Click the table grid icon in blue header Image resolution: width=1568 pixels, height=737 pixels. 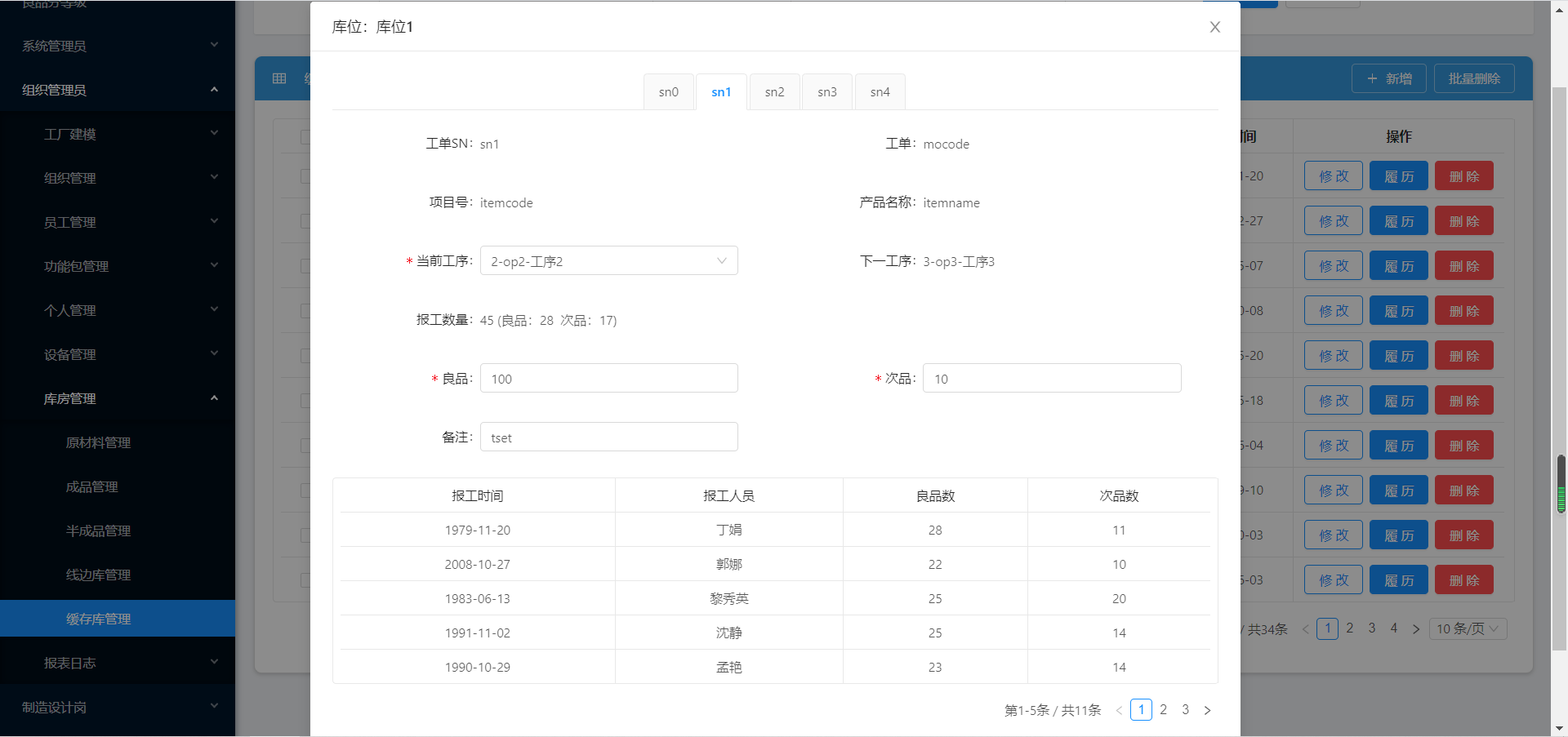pyautogui.click(x=279, y=78)
